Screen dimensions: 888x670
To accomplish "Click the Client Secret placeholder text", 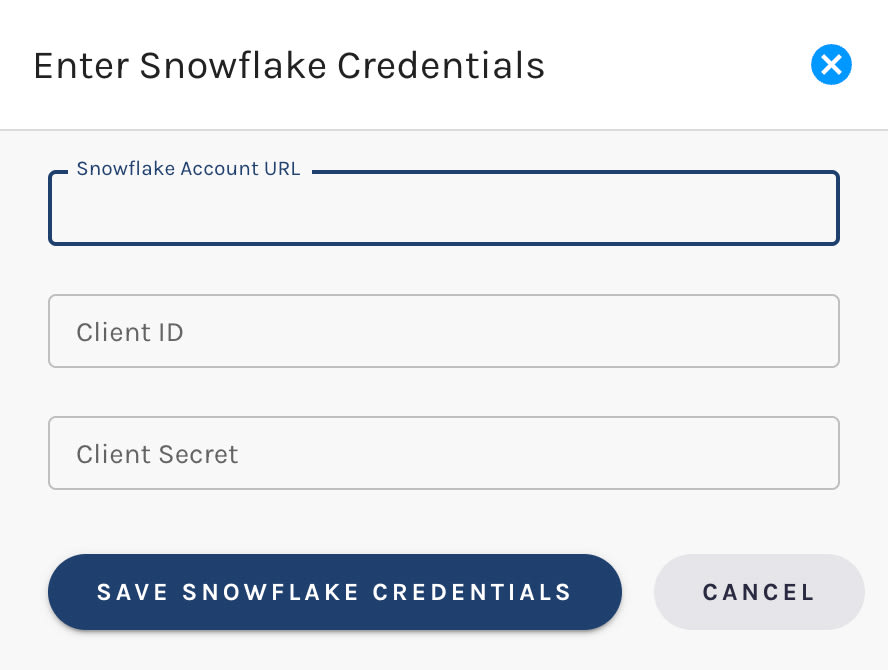I will pyautogui.click(x=157, y=454).
